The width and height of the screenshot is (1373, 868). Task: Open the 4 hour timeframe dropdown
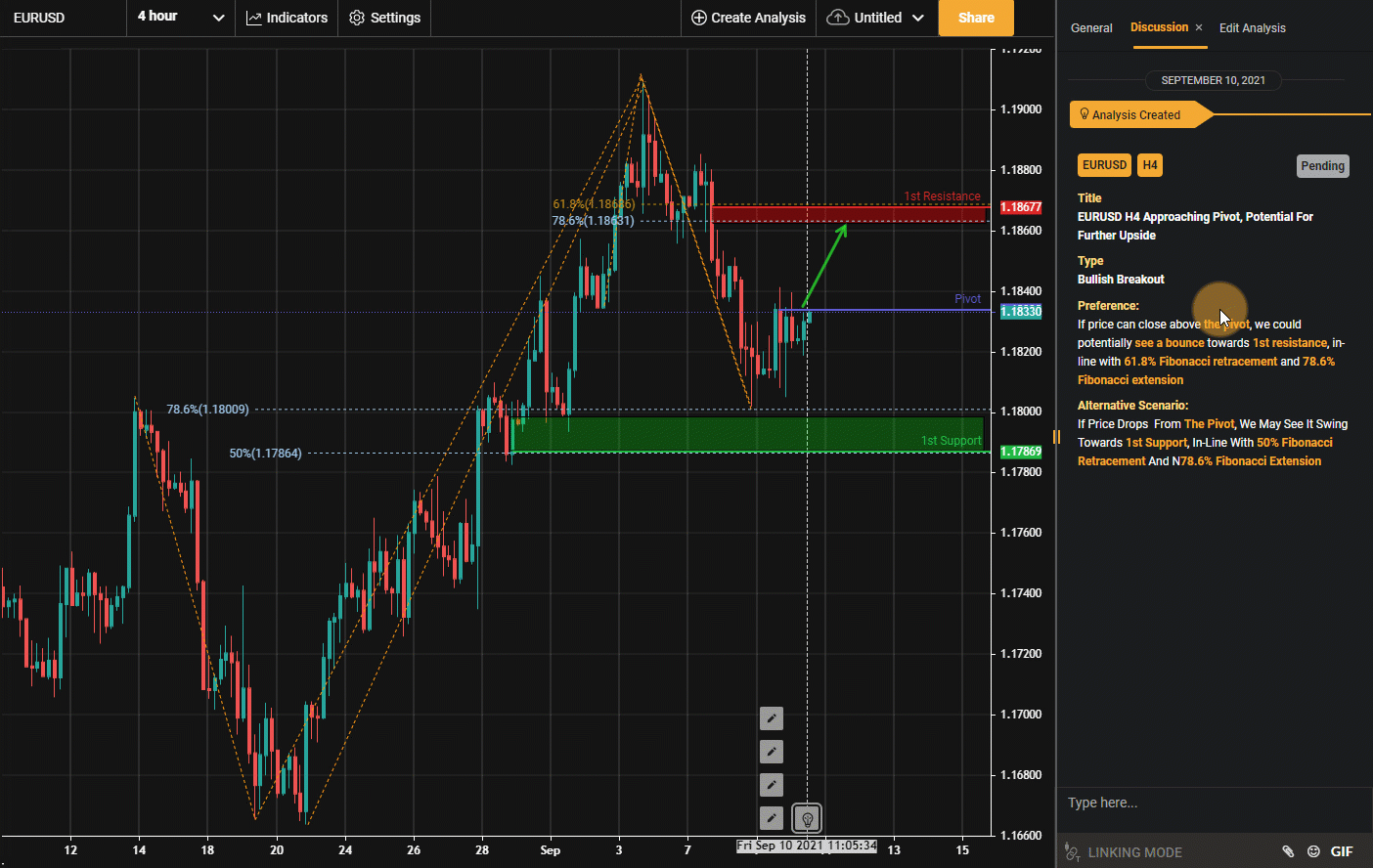pyautogui.click(x=181, y=18)
